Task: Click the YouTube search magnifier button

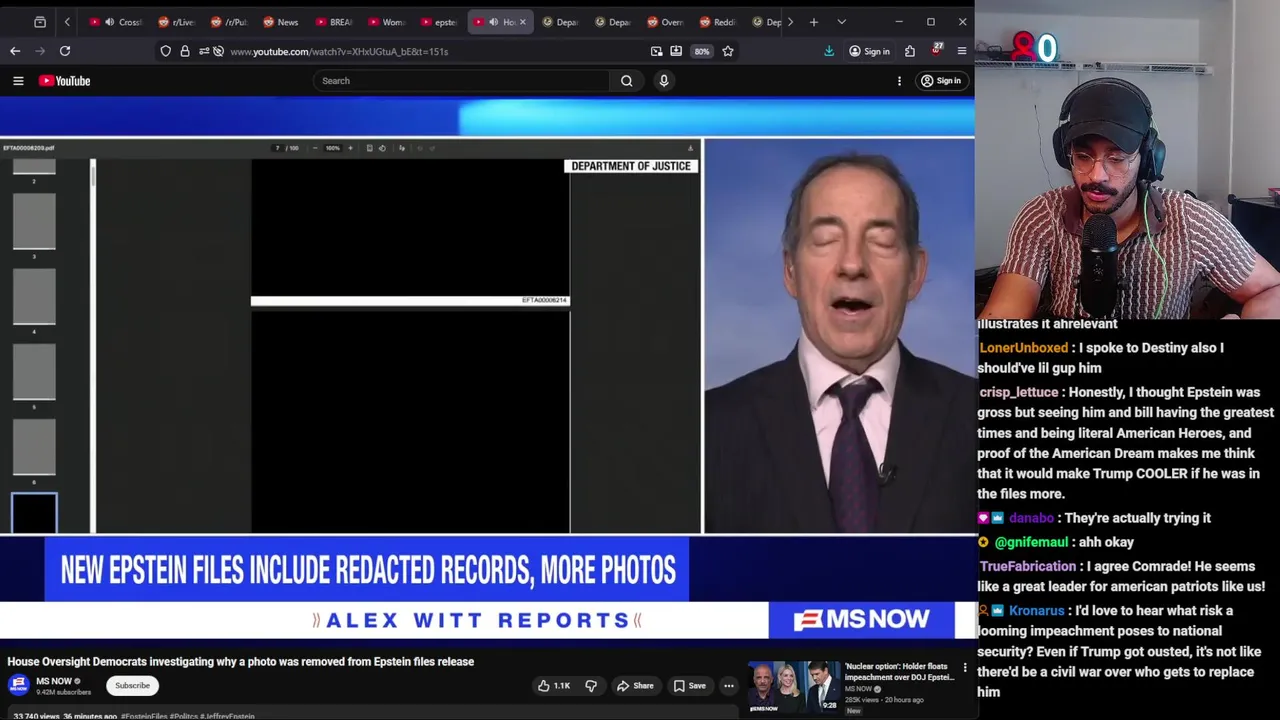Action: pyautogui.click(x=627, y=81)
